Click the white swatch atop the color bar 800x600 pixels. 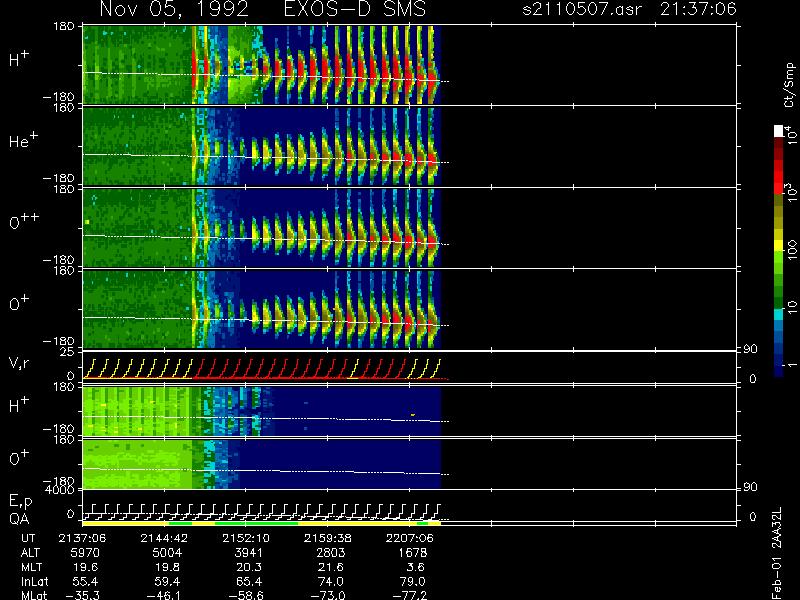[779, 131]
